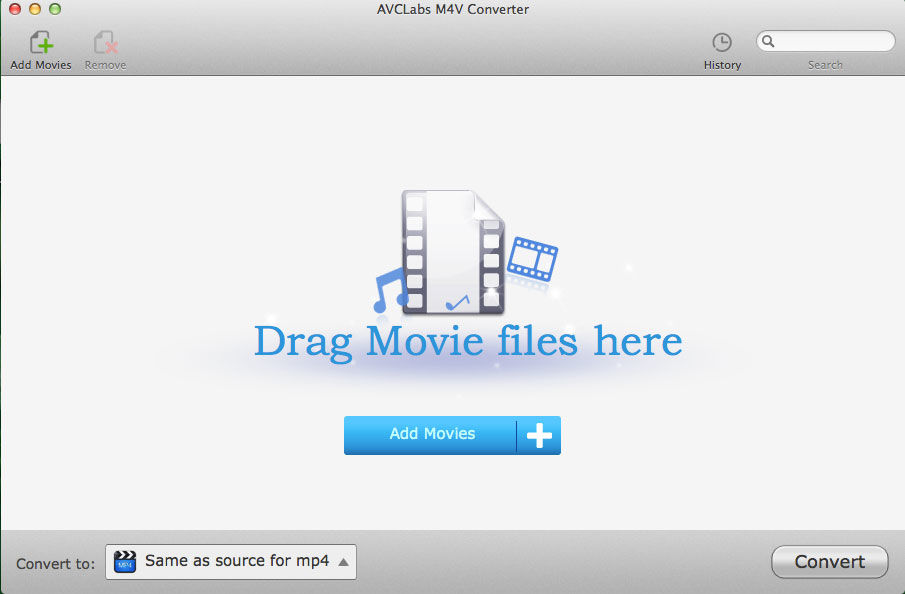905x594 pixels.
Task: Minimize the window with the yellow button
Action: [35, 9]
